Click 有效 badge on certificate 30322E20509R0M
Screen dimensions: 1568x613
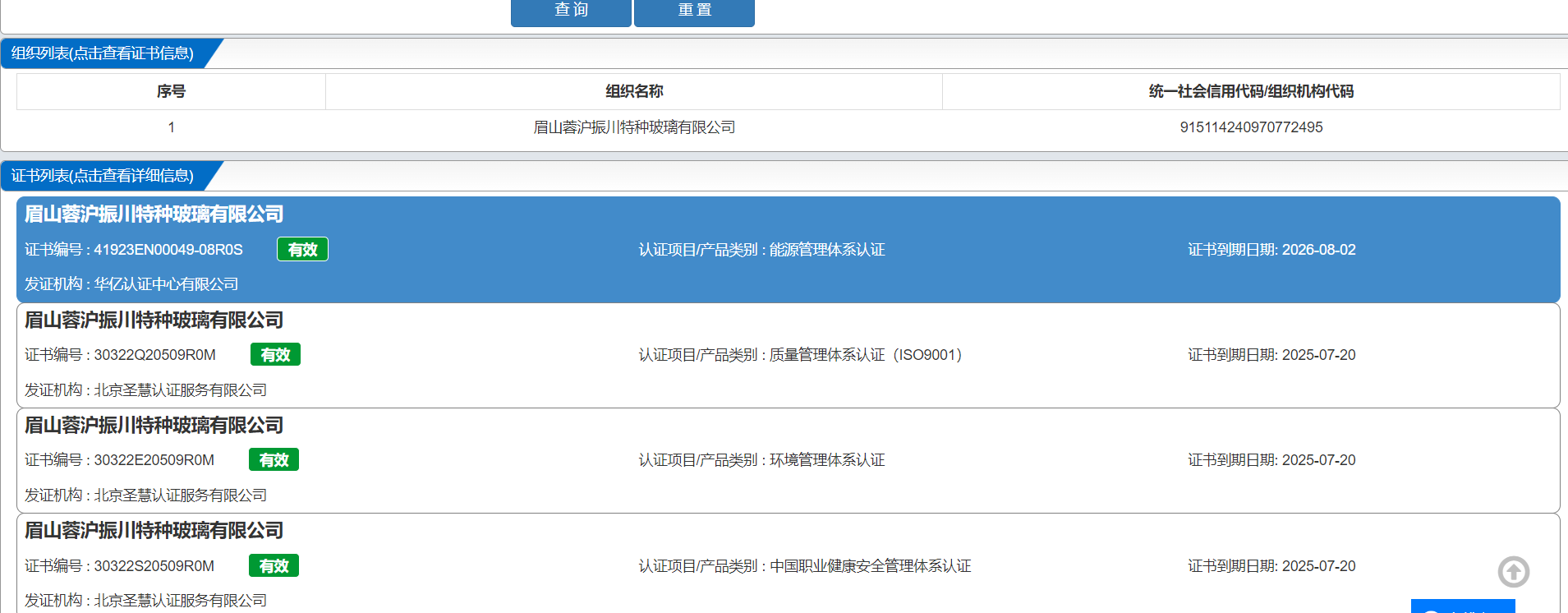pyautogui.click(x=274, y=459)
